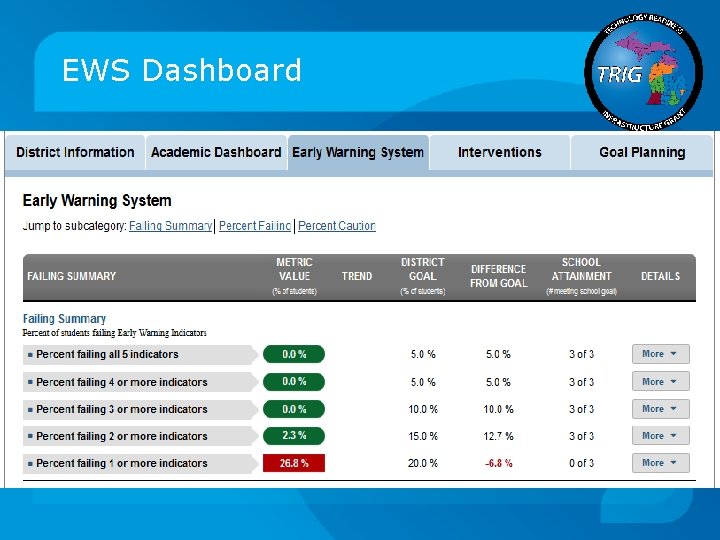720x540 pixels.
Task: Switch to the Academic Dashboard tab
Action: [216, 152]
